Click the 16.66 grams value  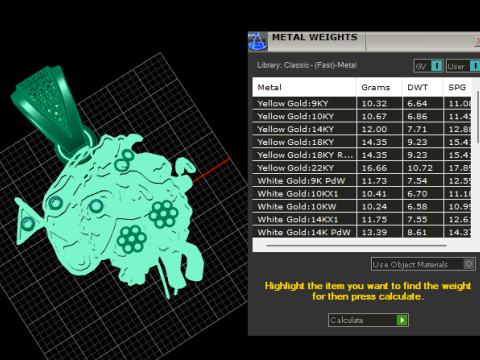coord(374,168)
